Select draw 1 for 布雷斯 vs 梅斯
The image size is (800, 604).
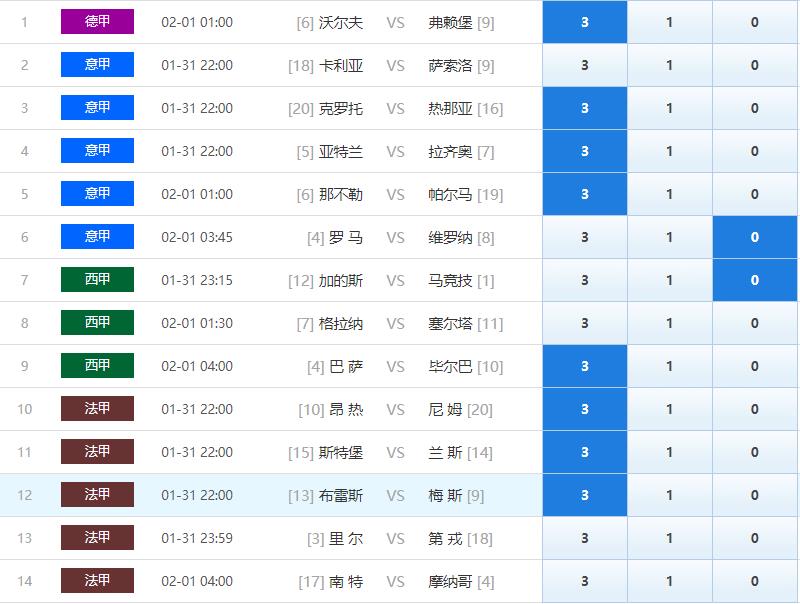[x=670, y=495]
